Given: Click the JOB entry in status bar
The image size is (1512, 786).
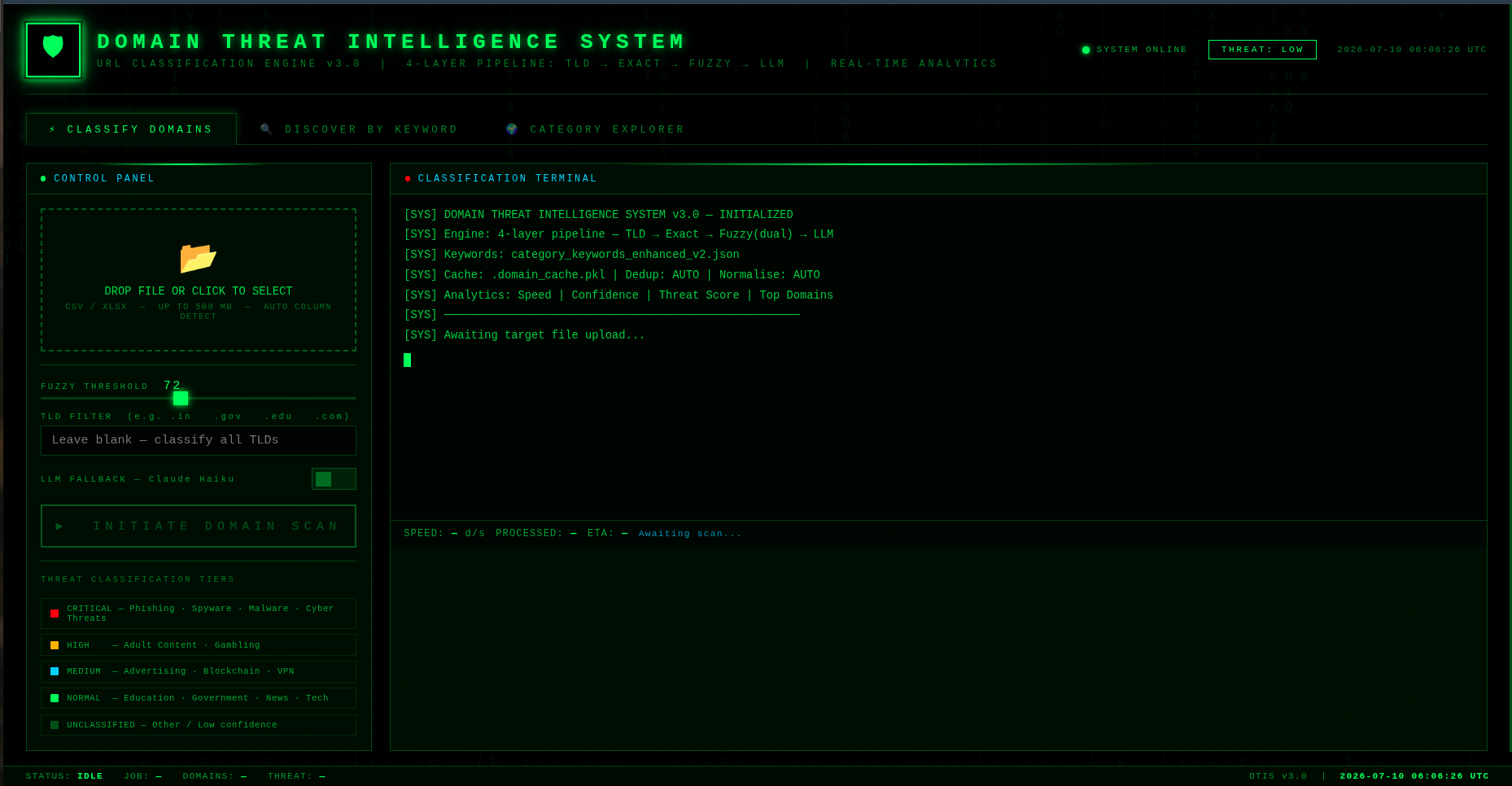Looking at the screenshot, I should point(143,776).
